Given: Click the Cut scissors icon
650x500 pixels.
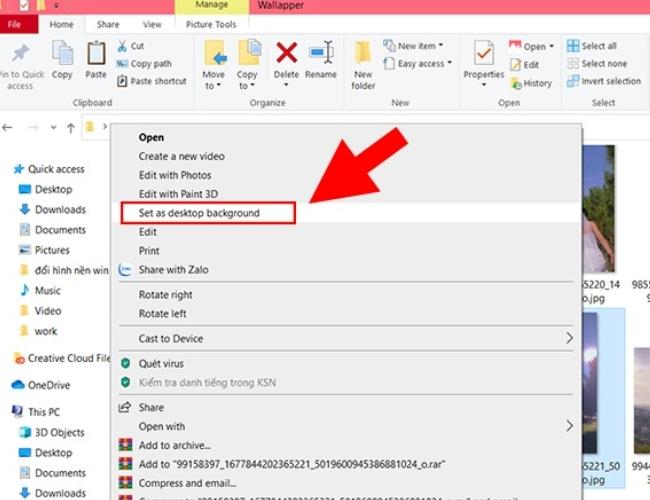Looking at the screenshot, I should 122,46.
